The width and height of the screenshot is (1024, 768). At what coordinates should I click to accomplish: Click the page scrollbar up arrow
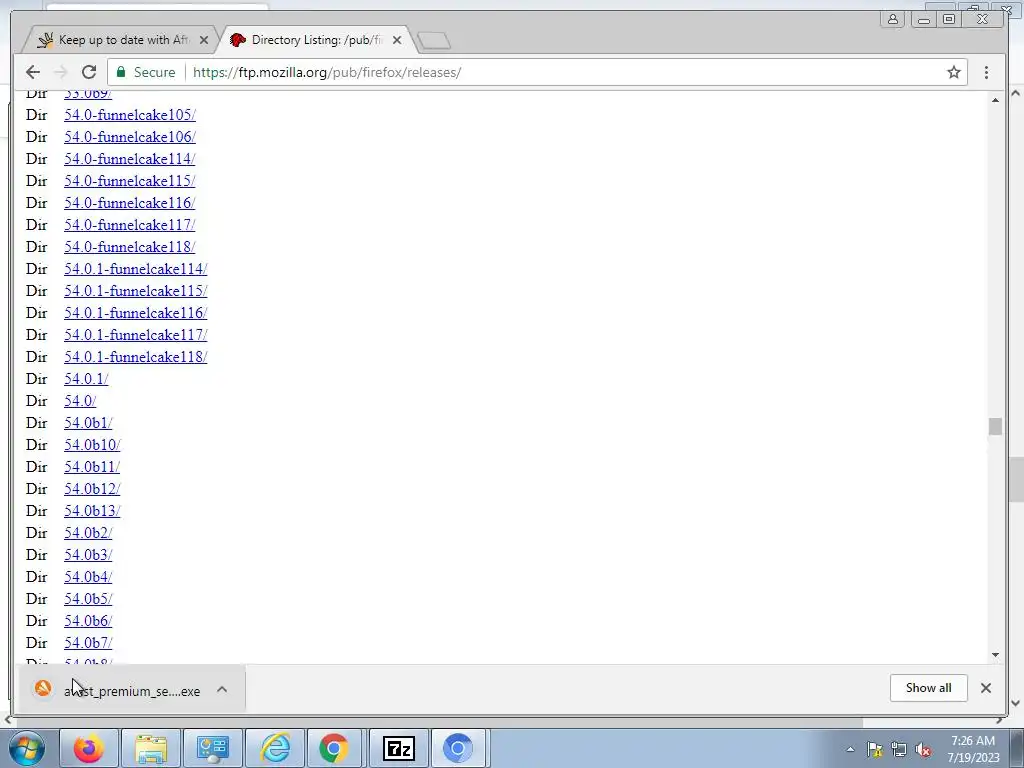pos(995,100)
